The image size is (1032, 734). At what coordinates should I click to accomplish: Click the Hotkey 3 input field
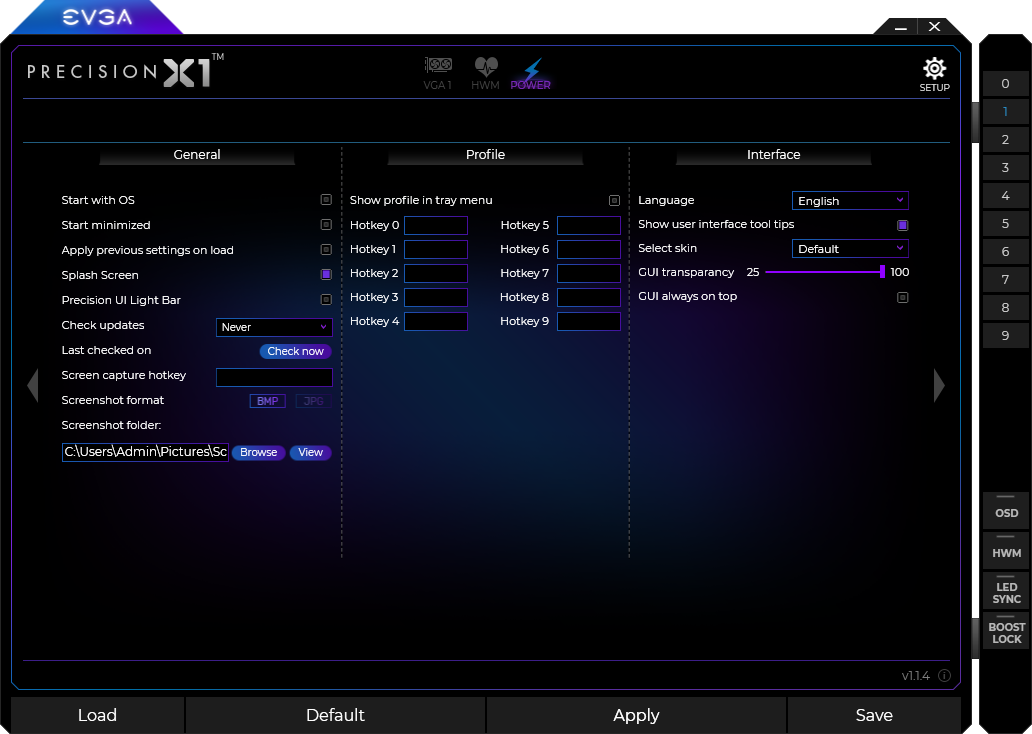click(436, 298)
